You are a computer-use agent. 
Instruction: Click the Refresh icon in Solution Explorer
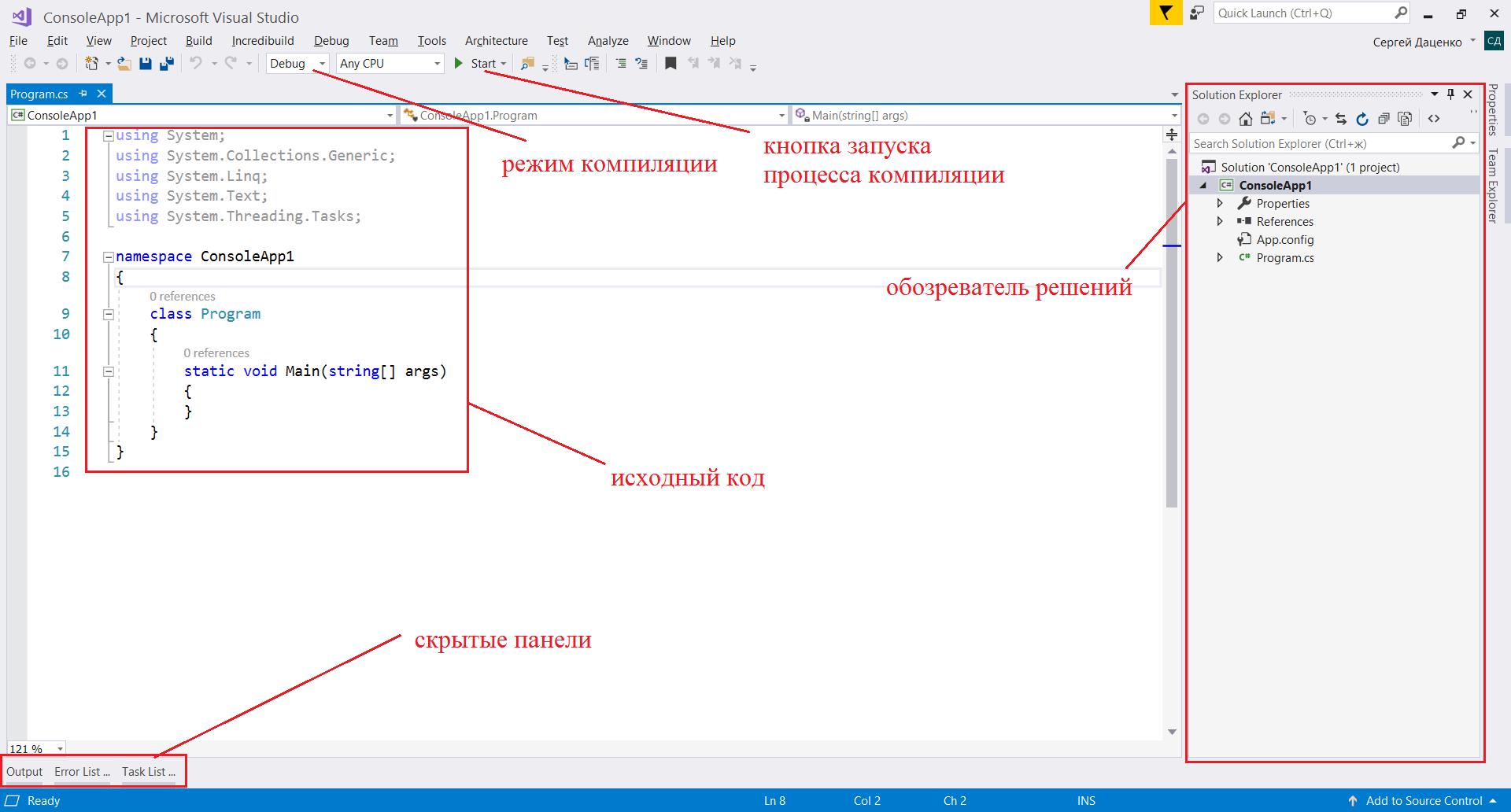pos(1362,119)
